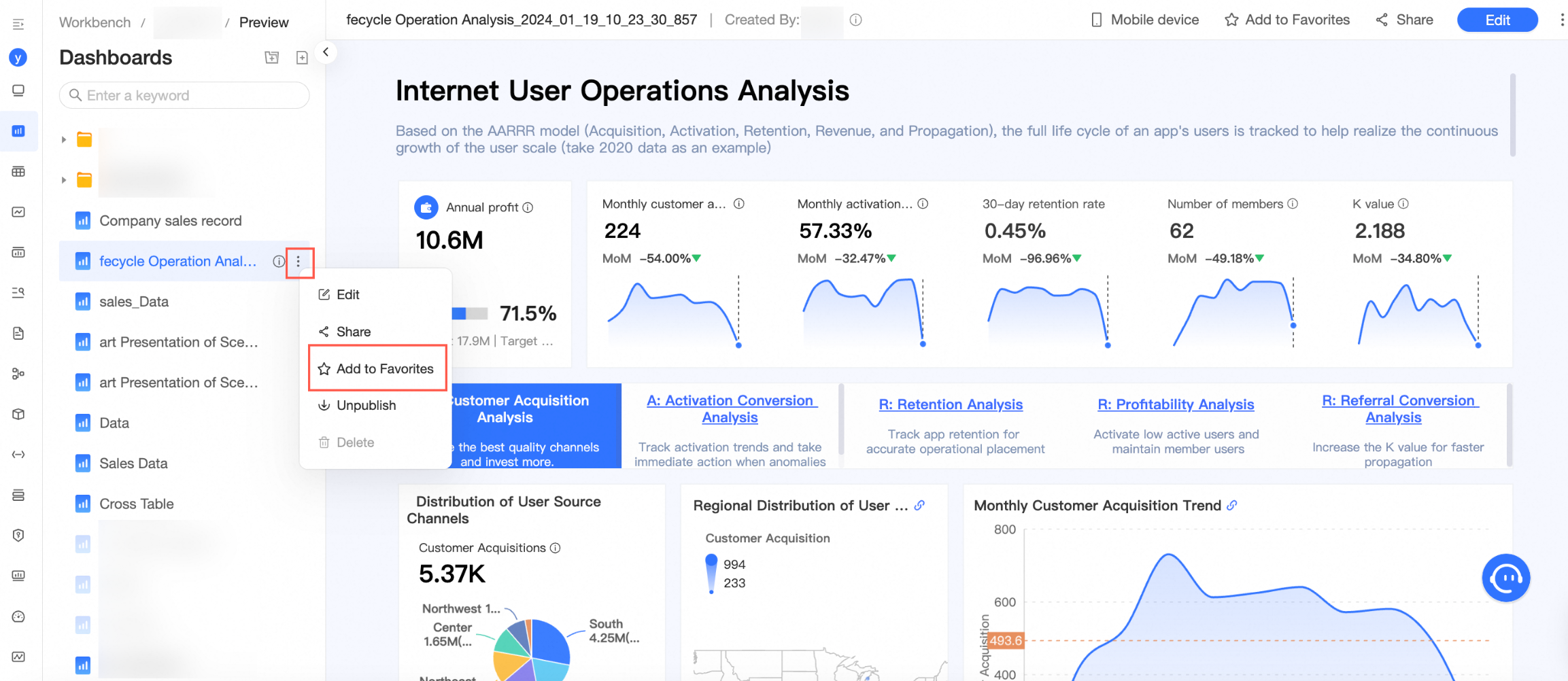Viewport: 1568px width, 681px height.
Task: Open the Cross Table dashboard
Action: [137, 504]
